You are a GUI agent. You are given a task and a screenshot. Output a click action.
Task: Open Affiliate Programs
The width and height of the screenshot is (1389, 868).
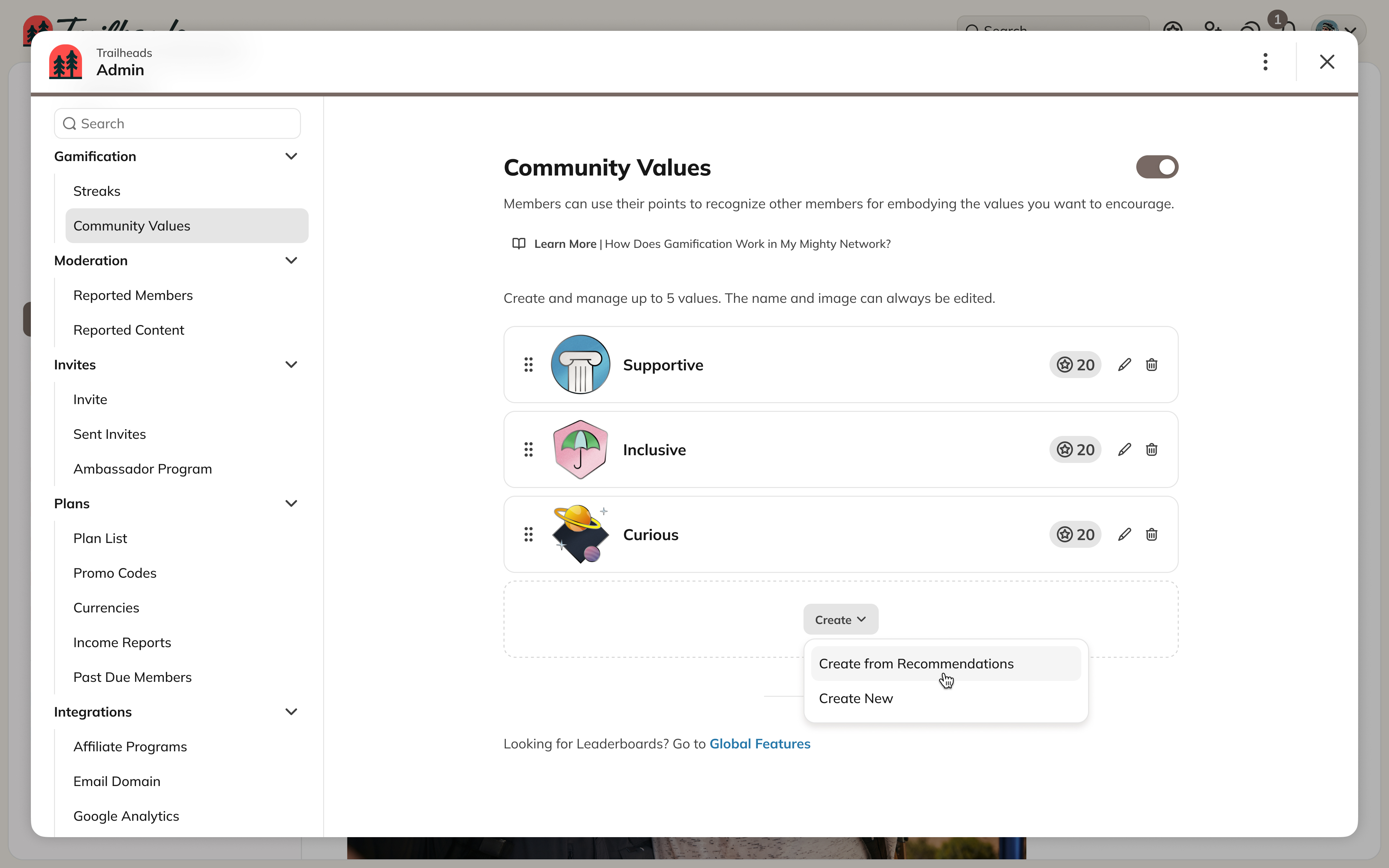186,747
